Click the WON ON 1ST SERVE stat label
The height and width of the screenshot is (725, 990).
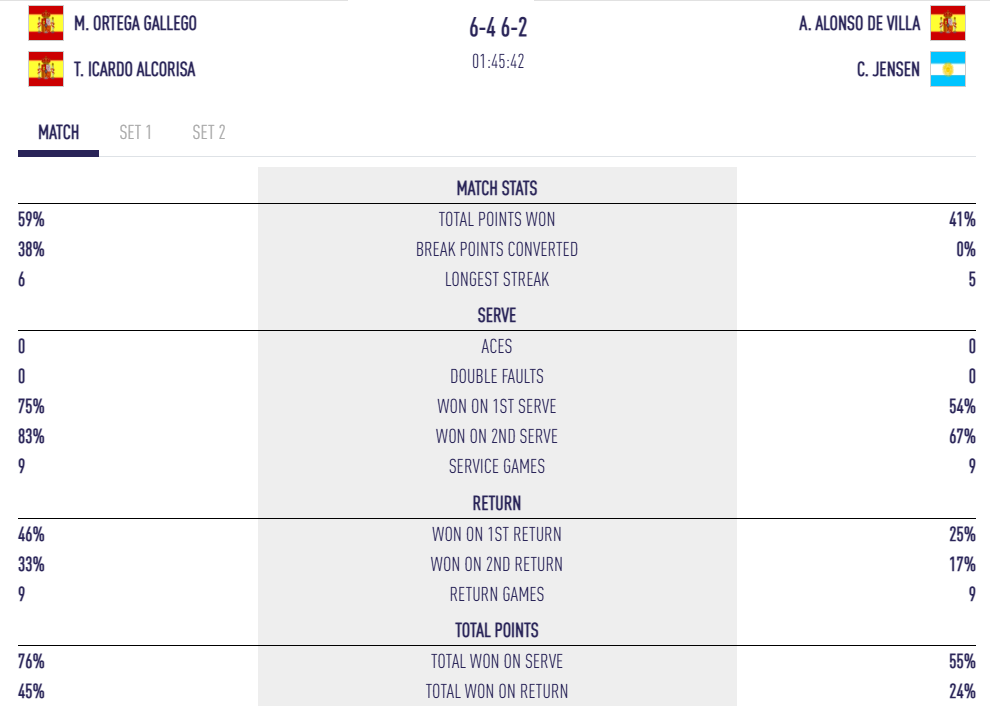point(497,406)
